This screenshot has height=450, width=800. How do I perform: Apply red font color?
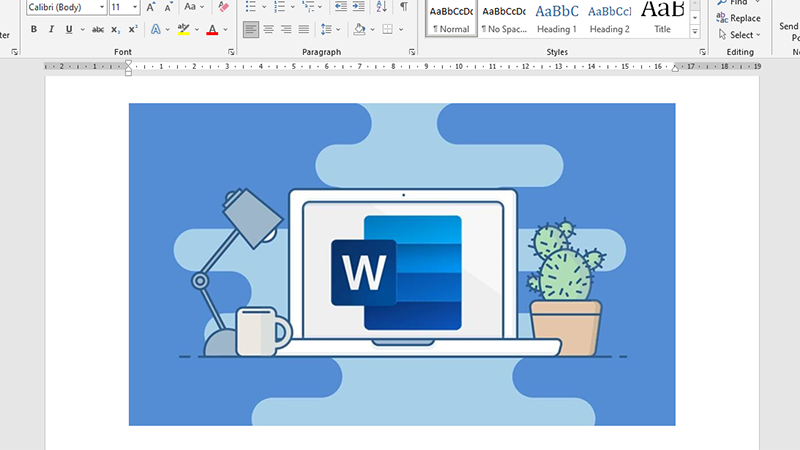tap(212, 29)
